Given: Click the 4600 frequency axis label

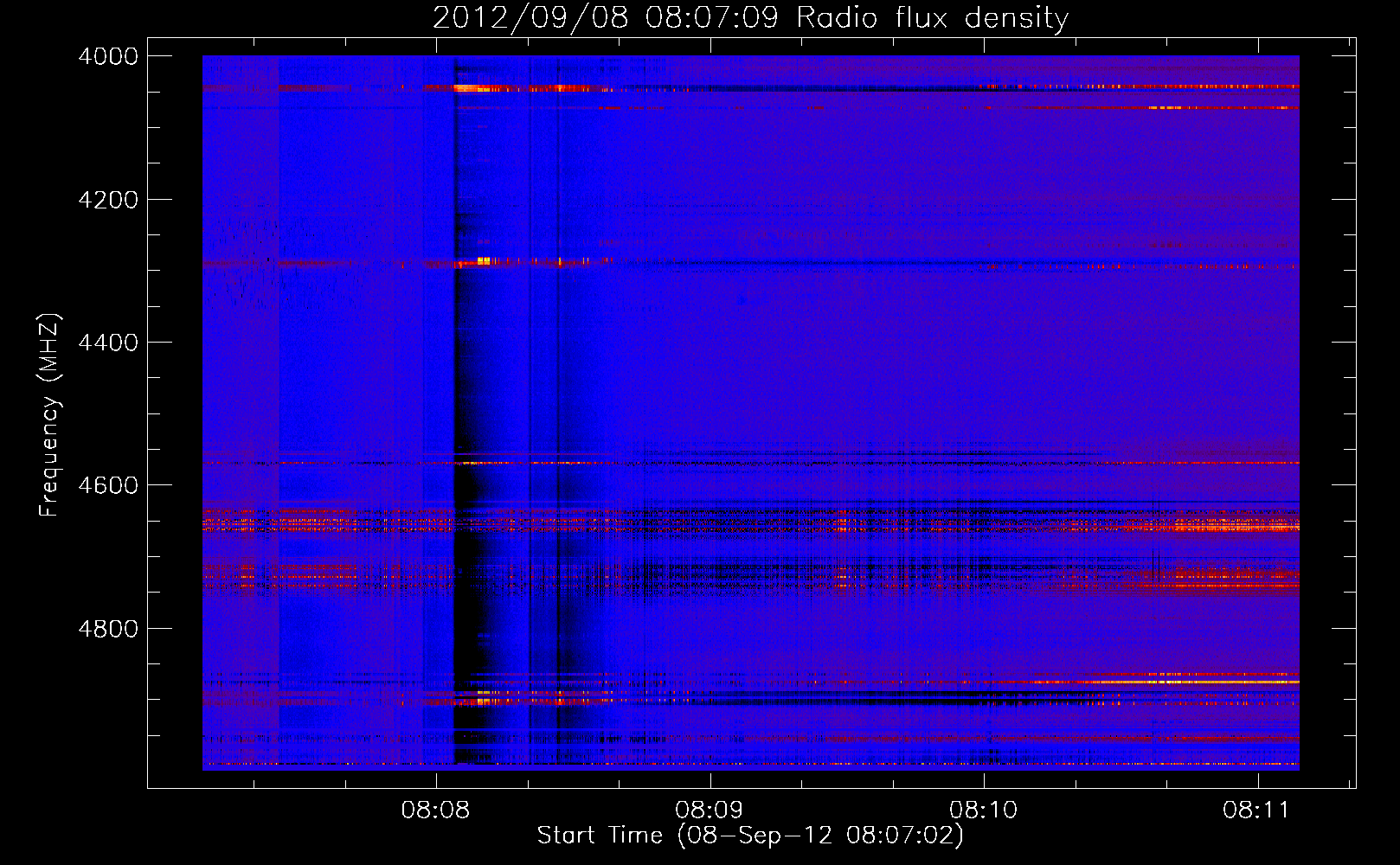Looking at the screenshot, I should 108,485.
